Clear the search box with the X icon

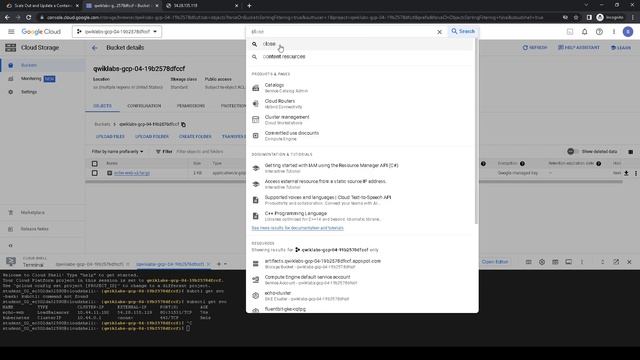coord(439,31)
